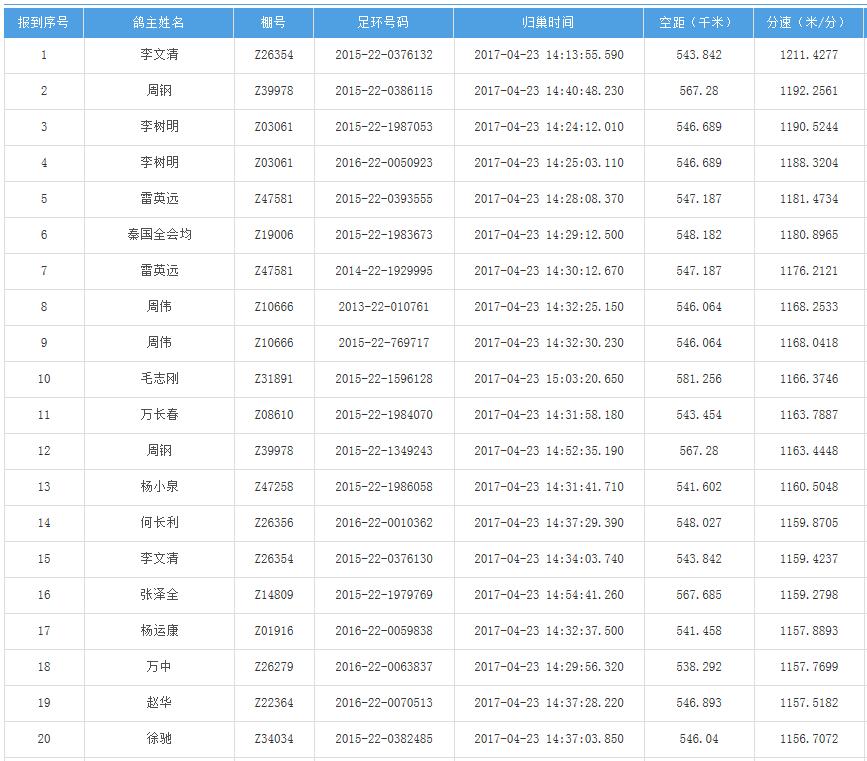The image size is (867, 761).
Task: Click the 报到序号 column header
Action: click(43, 22)
